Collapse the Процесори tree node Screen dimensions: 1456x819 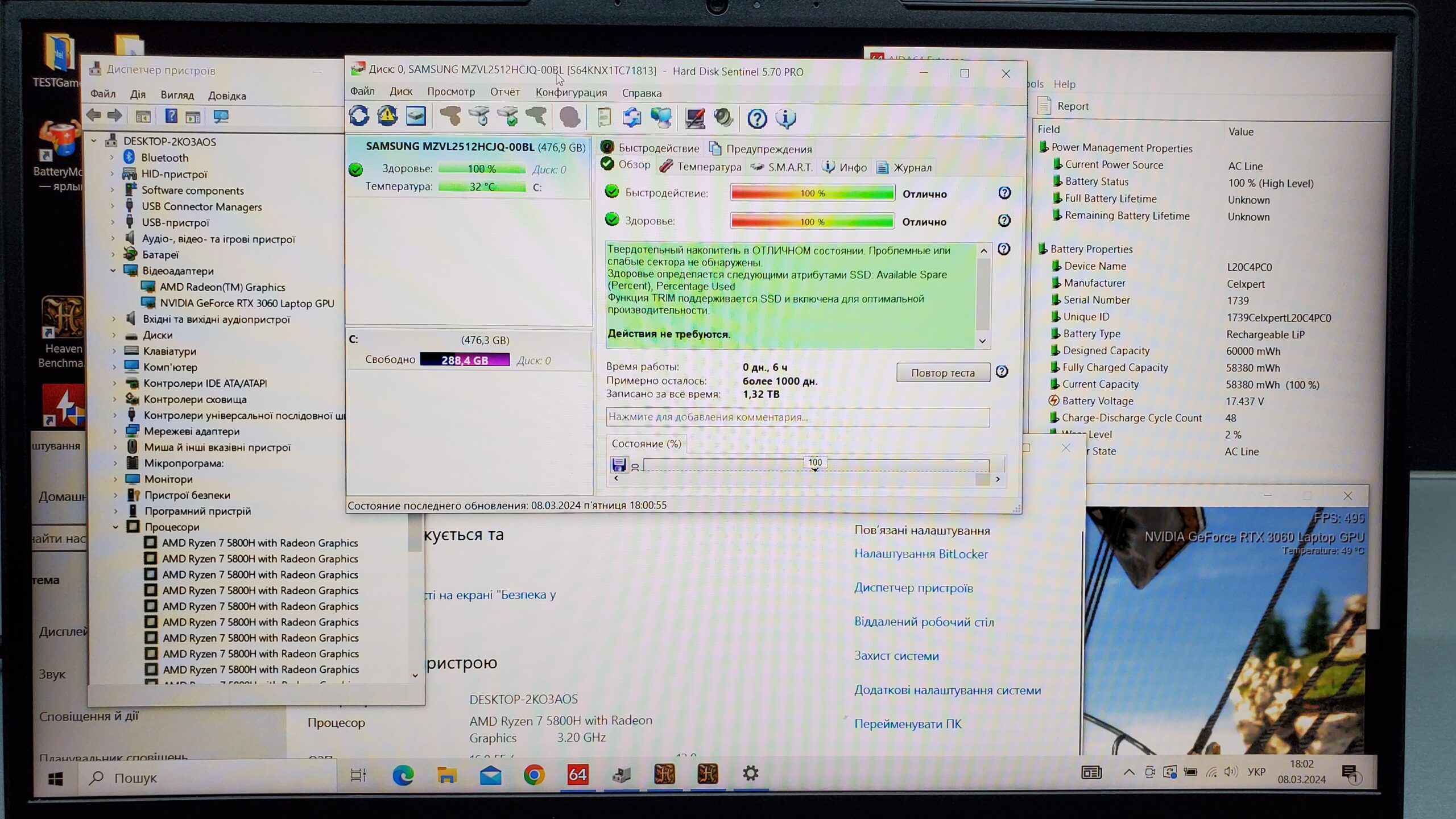[x=115, y=527]
